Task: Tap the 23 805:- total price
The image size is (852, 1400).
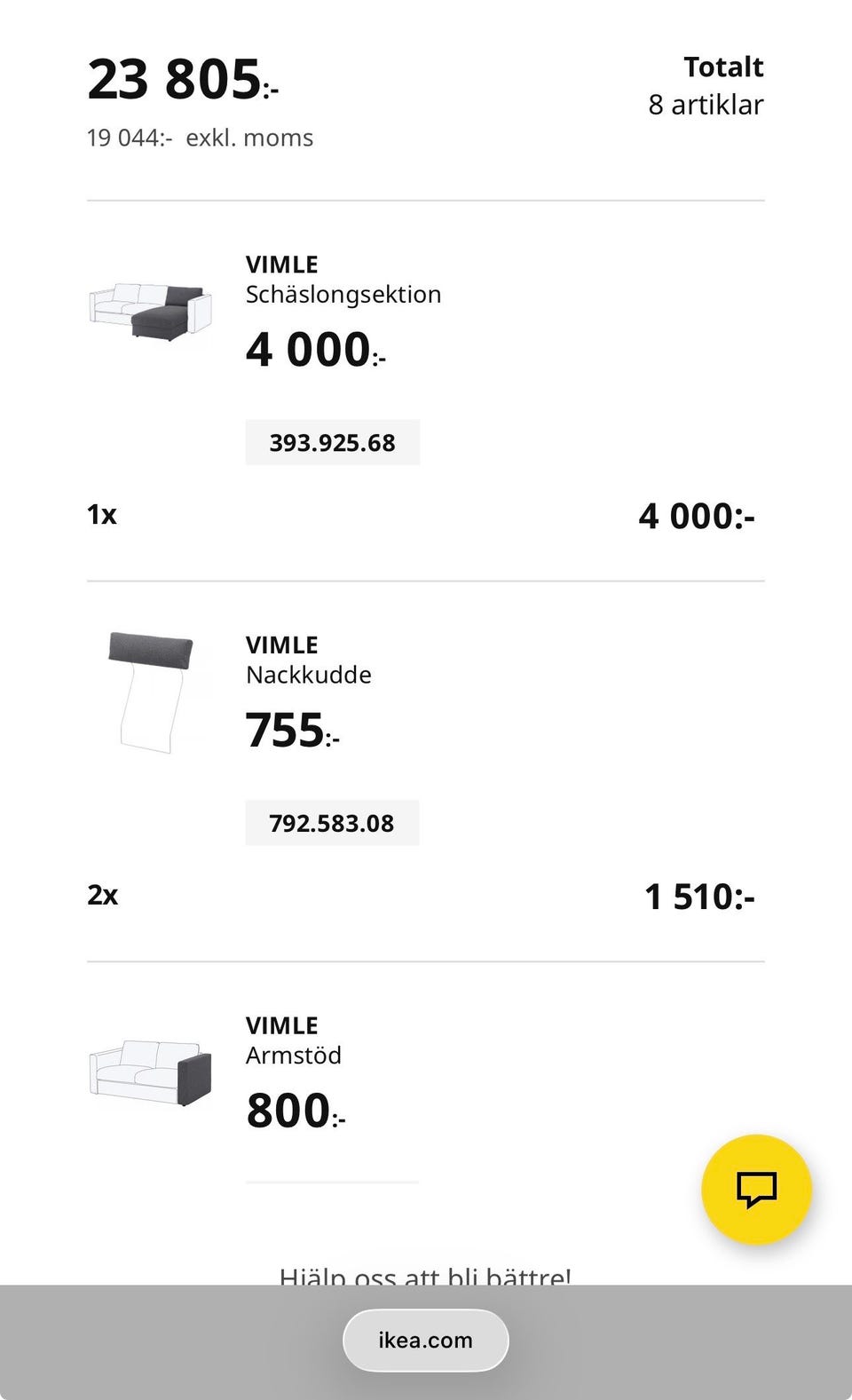Action: click(182, 80)
